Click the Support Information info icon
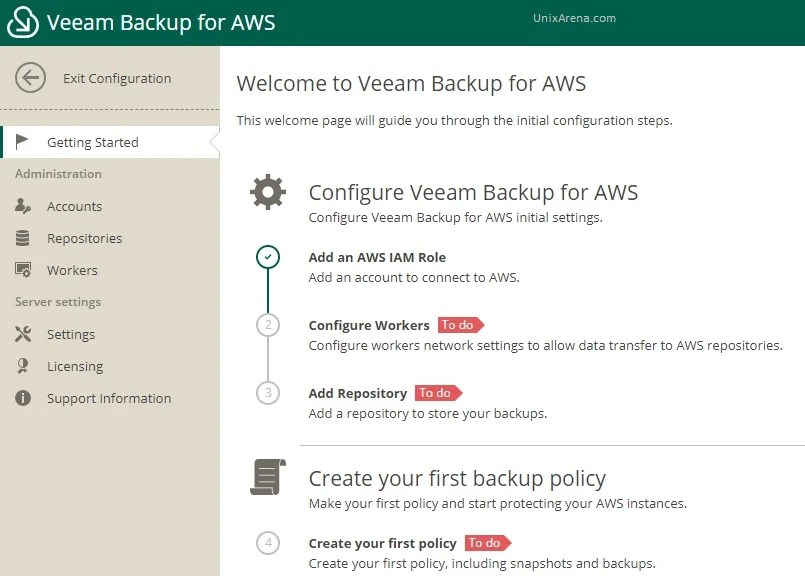This screenshot has height=576, width=805. click(x=22, y=398)
